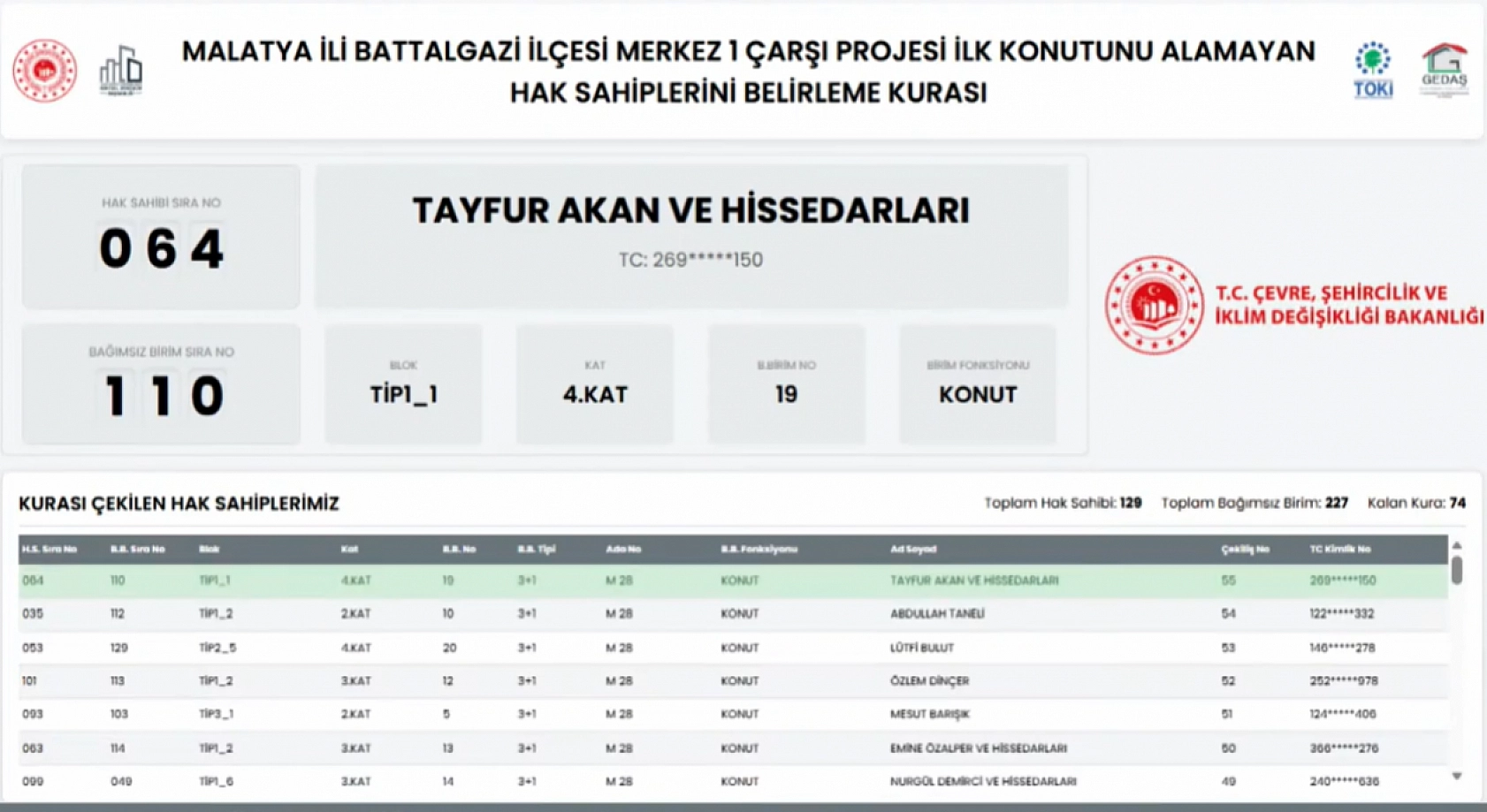Select 'EMİNE ÖZALPER VE HİSSEDARLARI' name cell

979,748
